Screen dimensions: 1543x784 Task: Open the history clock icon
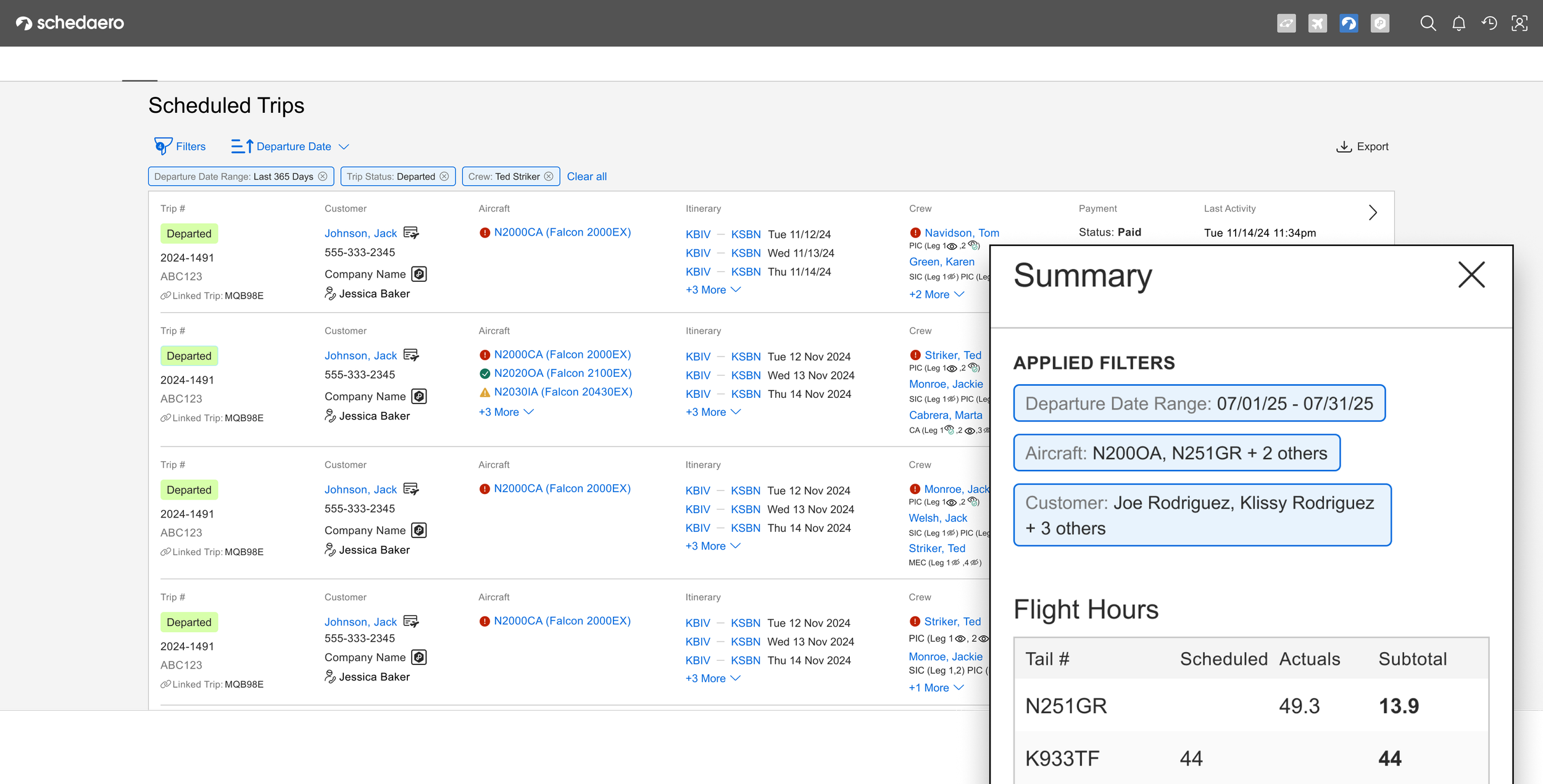click(1489, 23)
